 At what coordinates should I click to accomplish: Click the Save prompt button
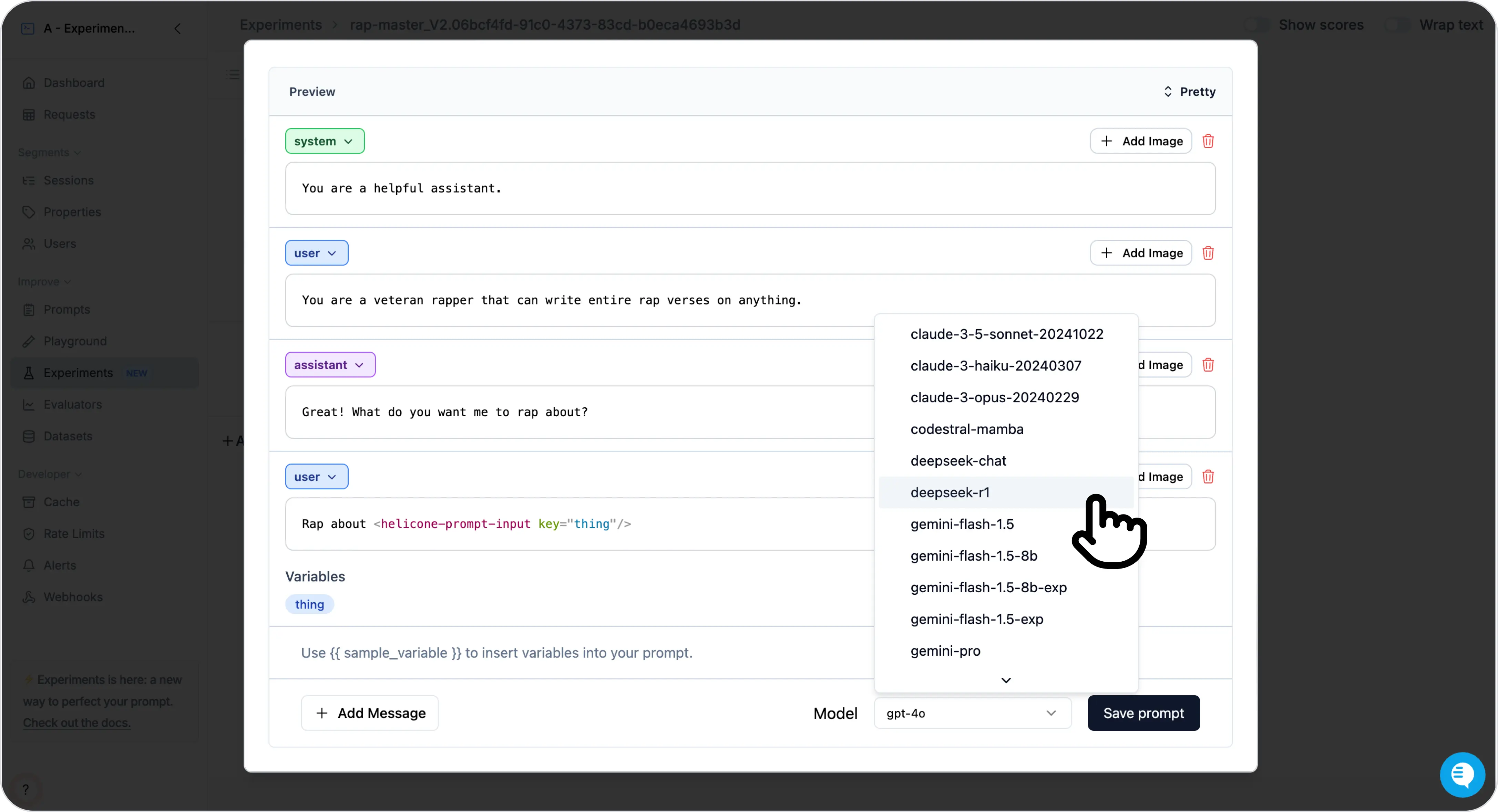coord(1143,713)
